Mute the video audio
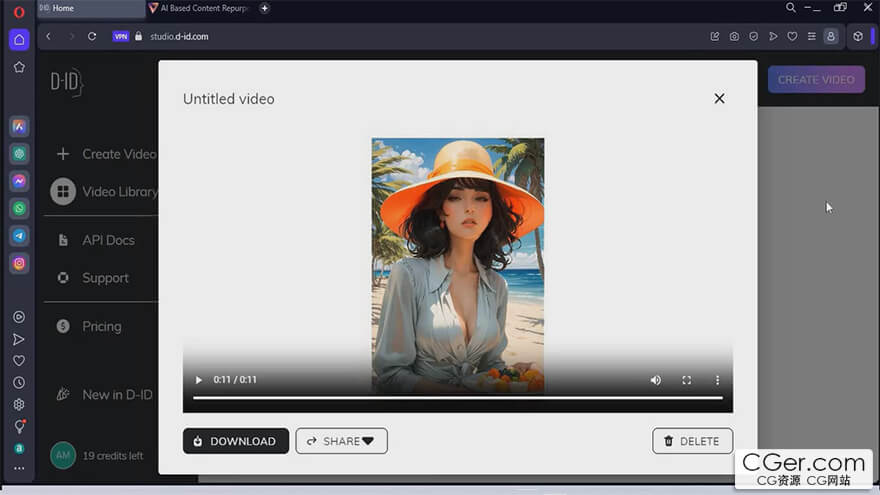880x495 pixels. point(655,380)
